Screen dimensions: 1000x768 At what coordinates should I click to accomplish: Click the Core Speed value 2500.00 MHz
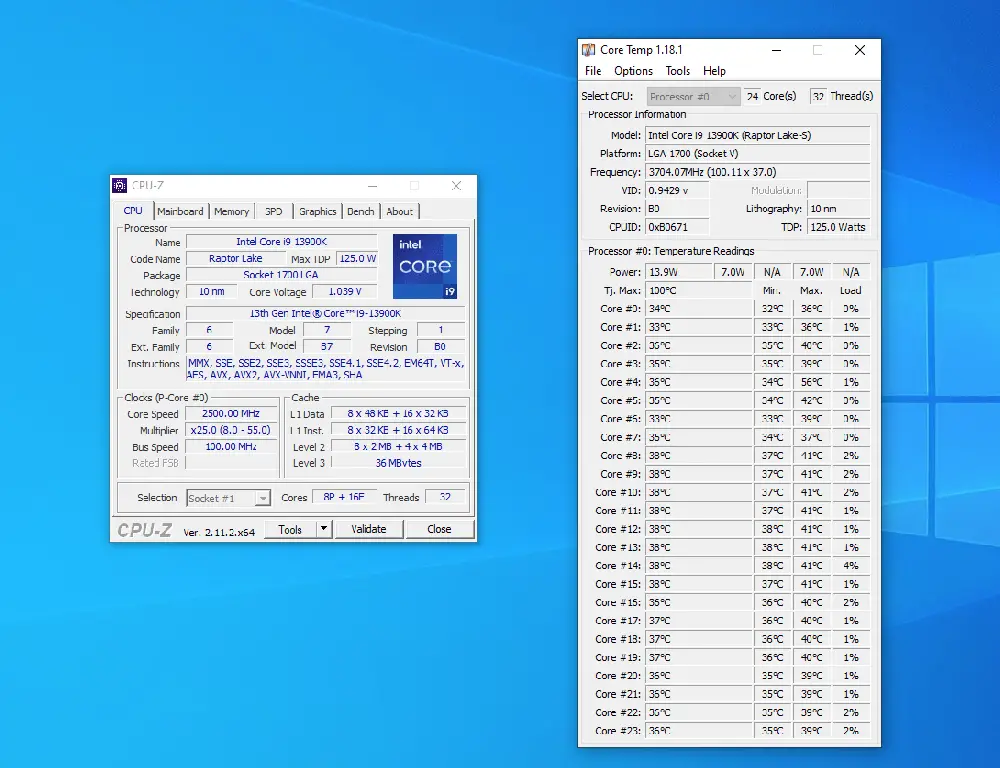coord(231,413)
